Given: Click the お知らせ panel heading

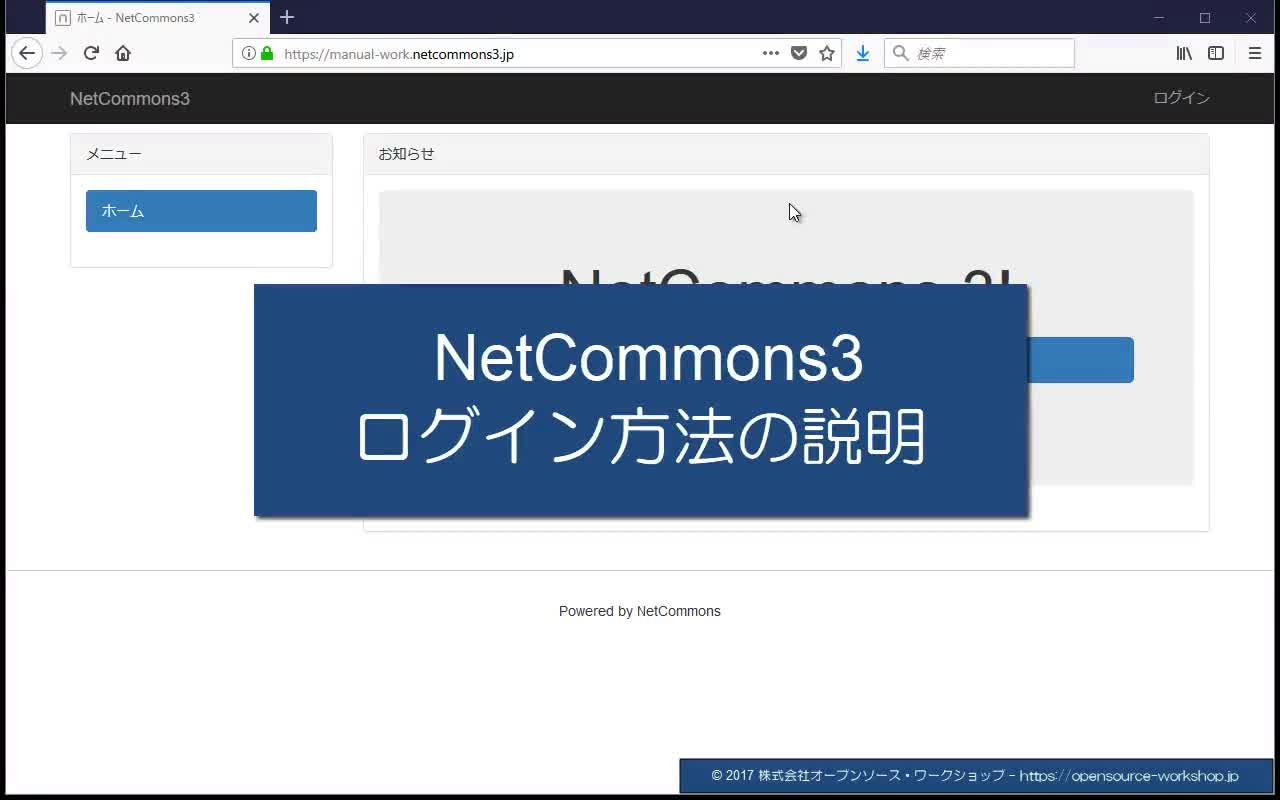Looking at the screenshot, I should click(786, 154).
